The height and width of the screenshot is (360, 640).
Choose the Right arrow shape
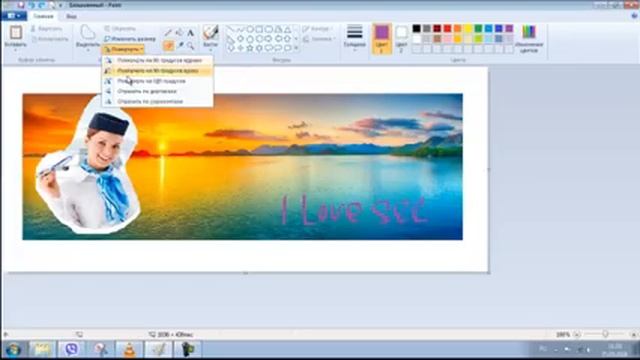pos(269,38)
